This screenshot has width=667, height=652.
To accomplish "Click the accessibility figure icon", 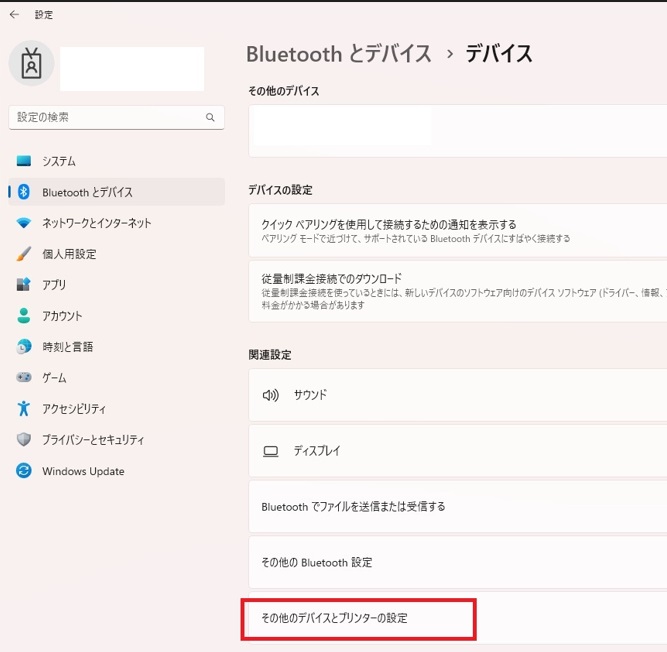I will tap(24, 408).
